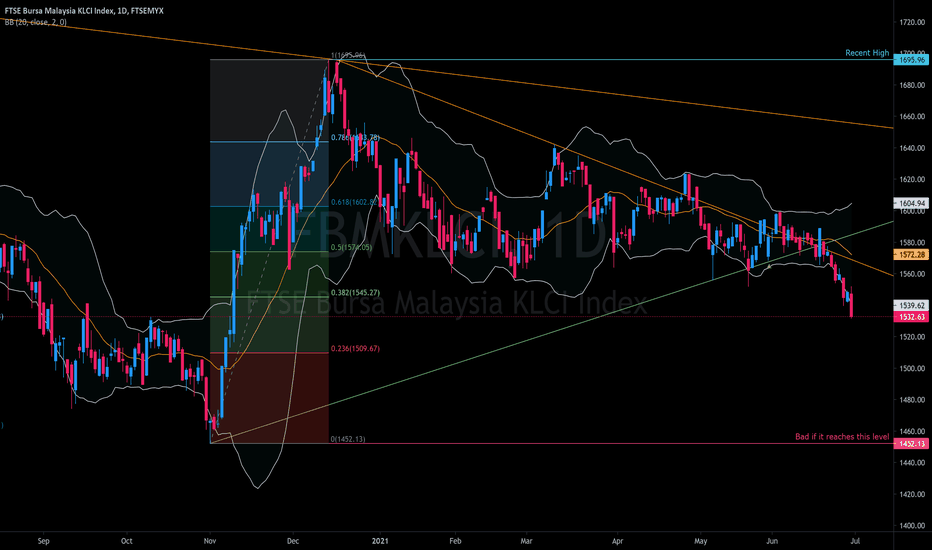Image resolution: width=932 pixels, height=550 pixels.
Task: Click the 1460.00 price scale value
Action: pyautogui.click(x=912, y=432)
